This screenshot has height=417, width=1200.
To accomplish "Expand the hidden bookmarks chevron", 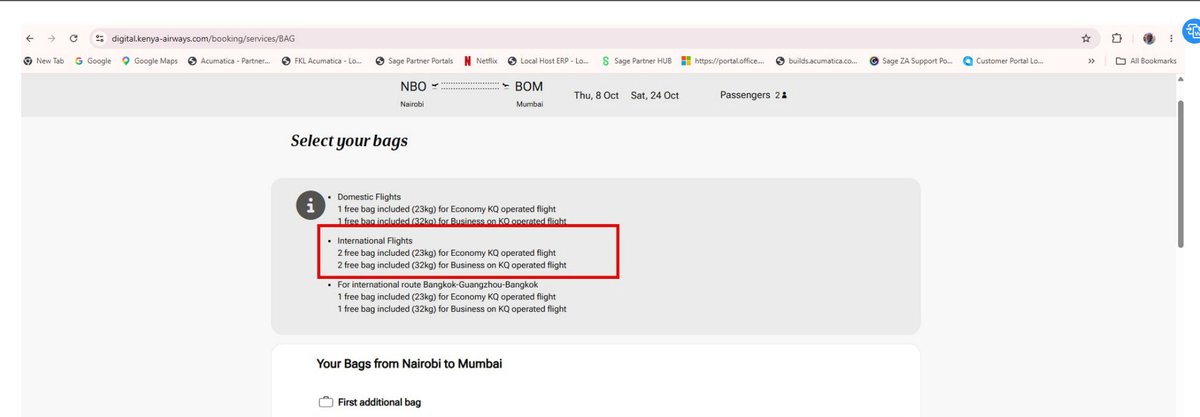I will tap(1091, 60).
